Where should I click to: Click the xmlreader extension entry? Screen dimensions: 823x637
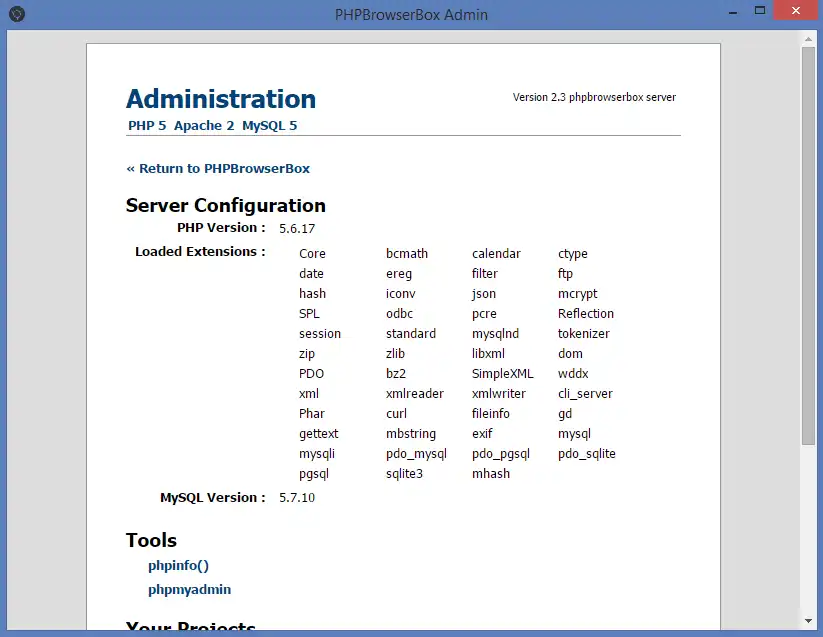415,394
